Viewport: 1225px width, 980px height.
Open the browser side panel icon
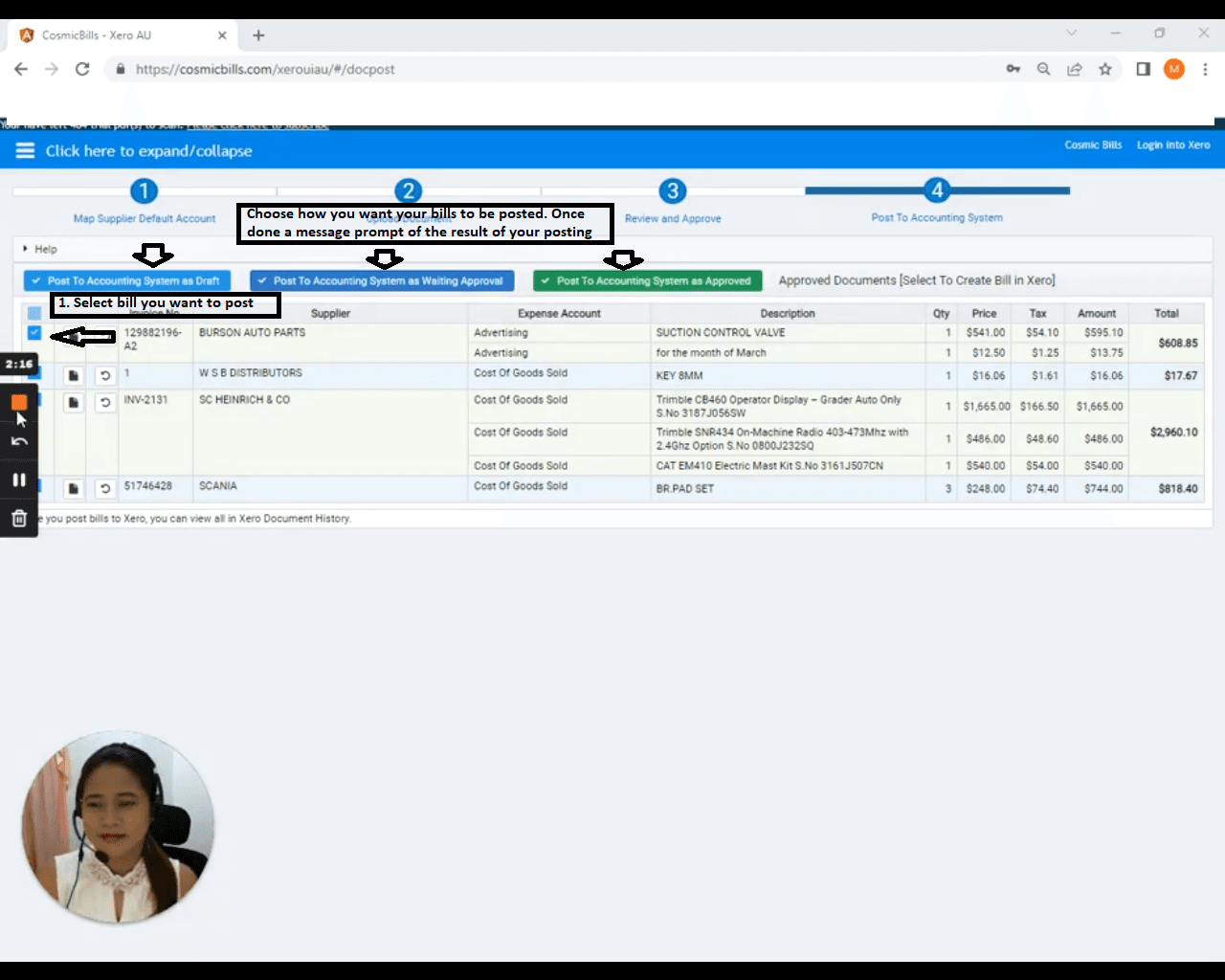coord(1143,69)
